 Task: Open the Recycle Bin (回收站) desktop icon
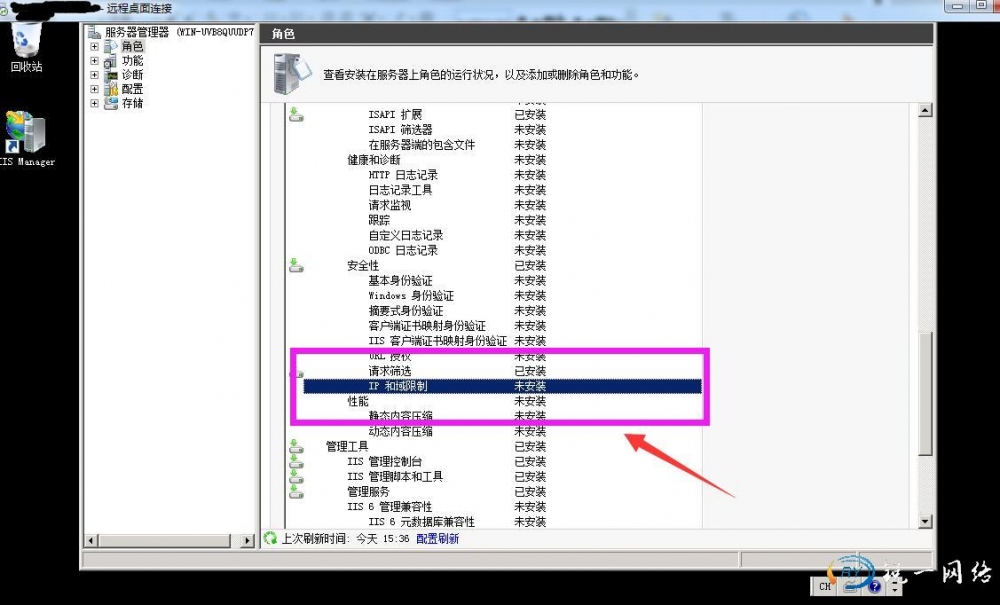coord(27,42)
